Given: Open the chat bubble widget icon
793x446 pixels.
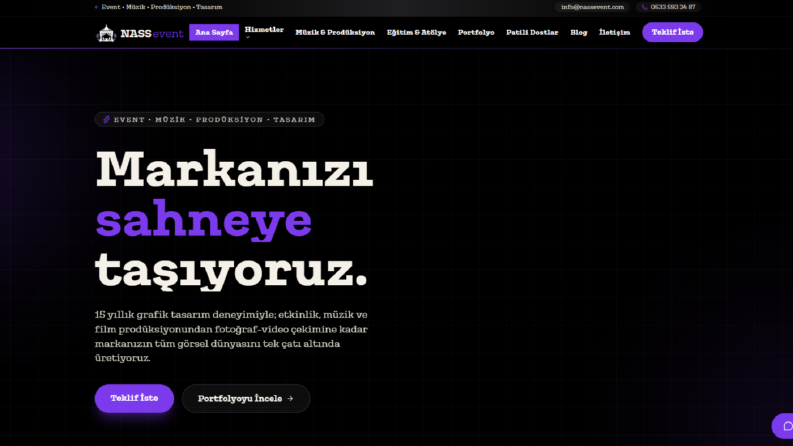Looking at the screenshot, I should click(x=787, y=426).
